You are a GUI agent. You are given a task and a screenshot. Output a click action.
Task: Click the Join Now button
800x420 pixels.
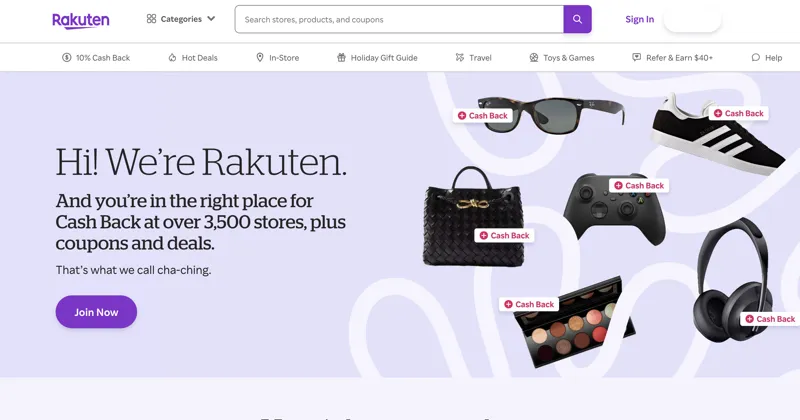pyautogui.click(x=96, y=312)
